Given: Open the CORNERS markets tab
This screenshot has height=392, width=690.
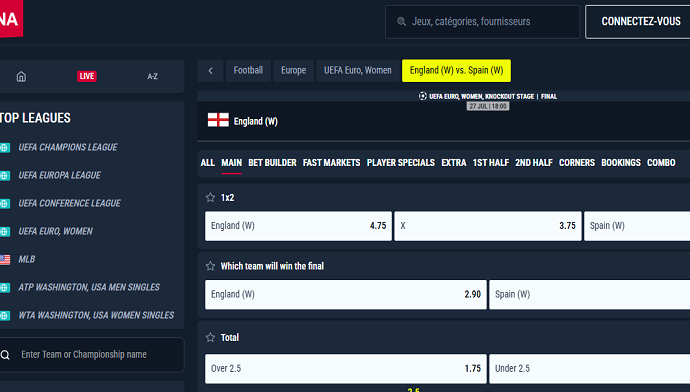Looking at the screenshot, I should pos(576,163).
